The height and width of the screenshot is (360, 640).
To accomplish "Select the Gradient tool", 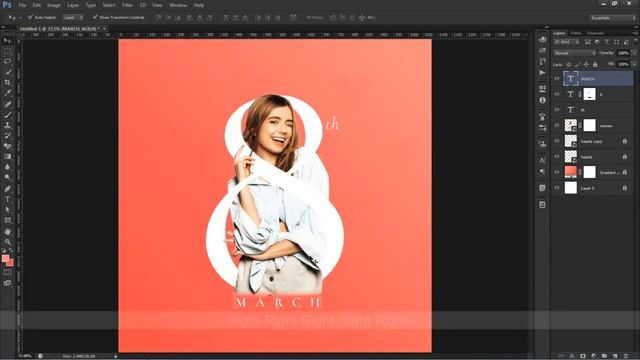I will (x=7, y=157).
